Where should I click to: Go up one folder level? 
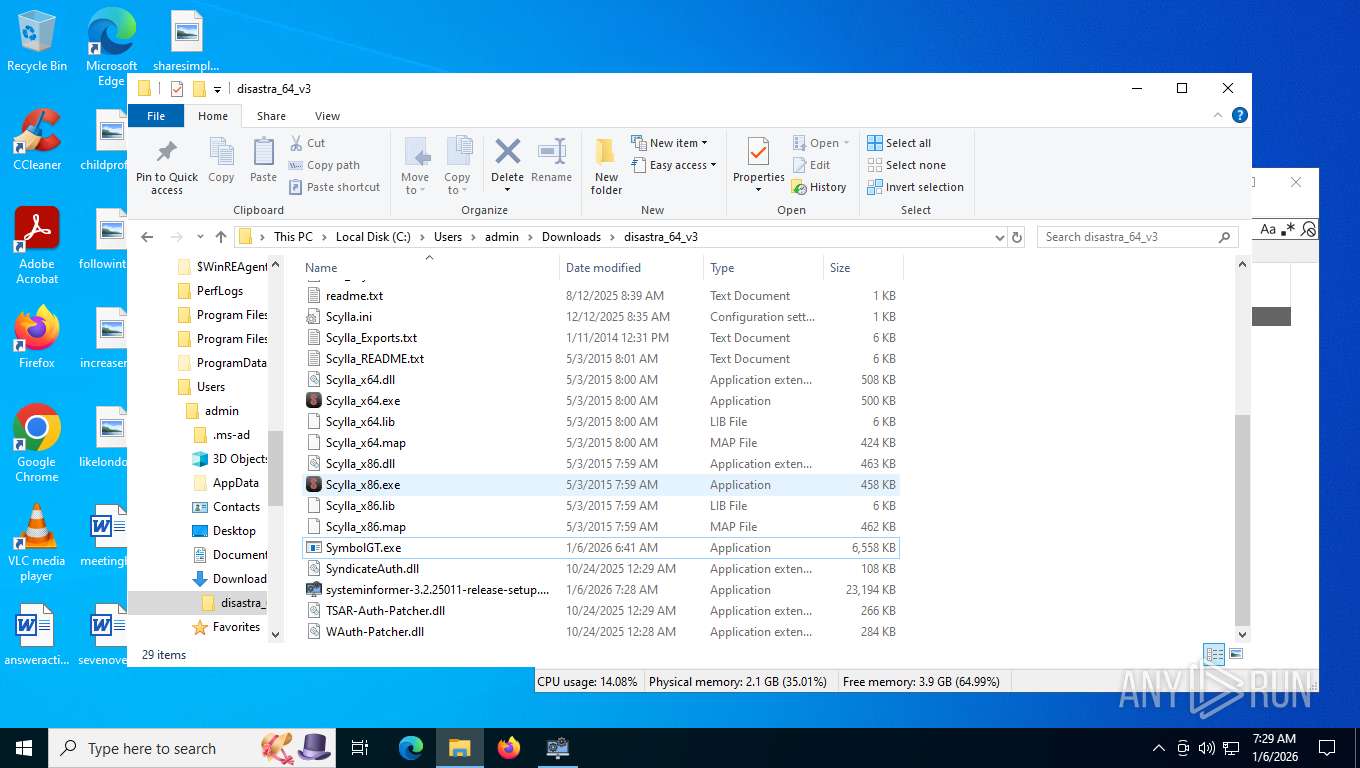(221, 237)
